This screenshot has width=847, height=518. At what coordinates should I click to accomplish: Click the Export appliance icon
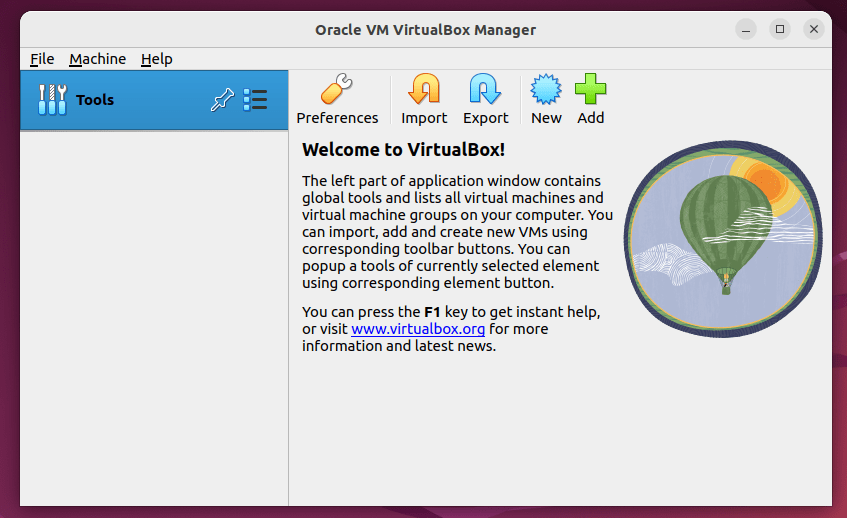(485, 99)
